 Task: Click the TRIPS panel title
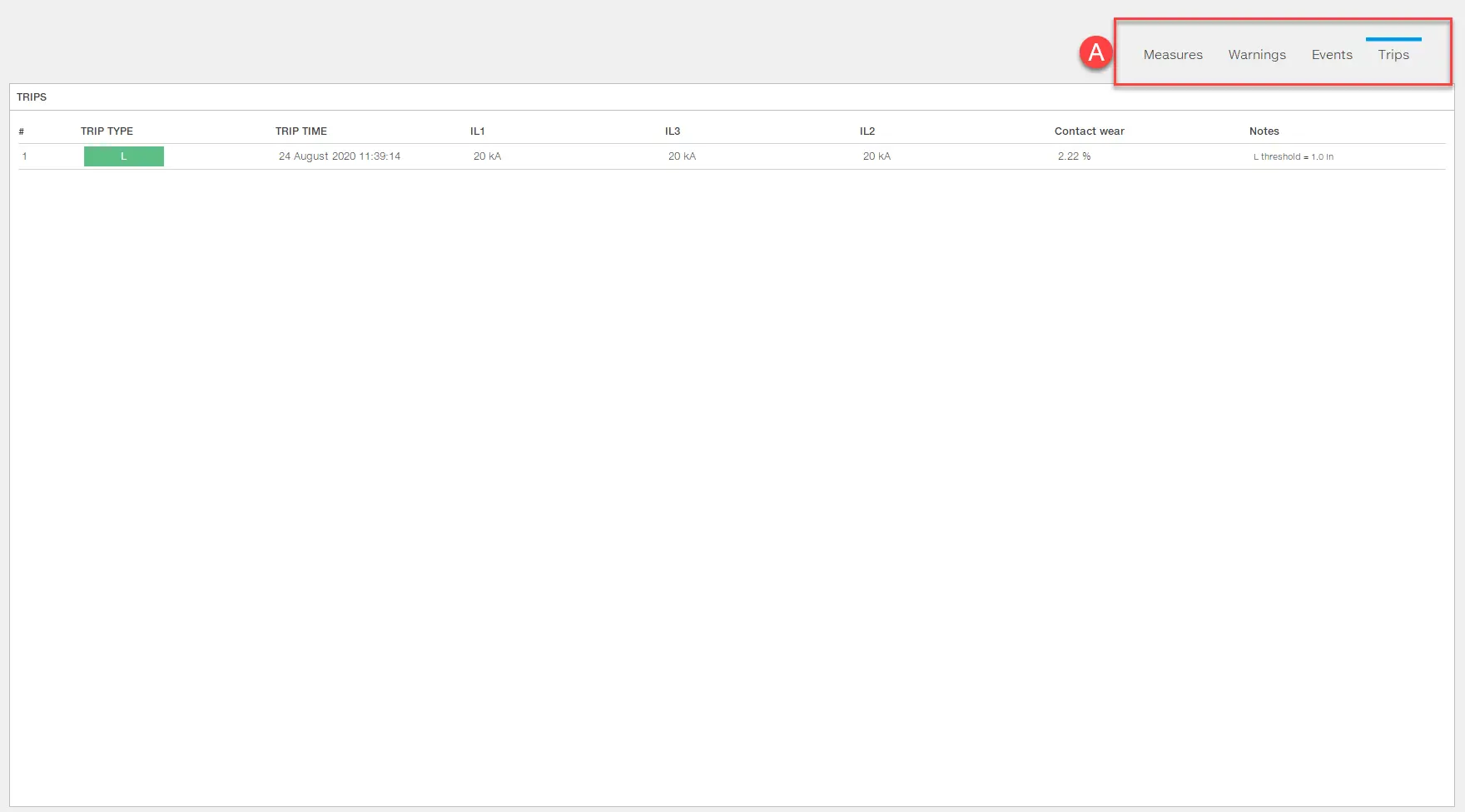click(32, 97)
